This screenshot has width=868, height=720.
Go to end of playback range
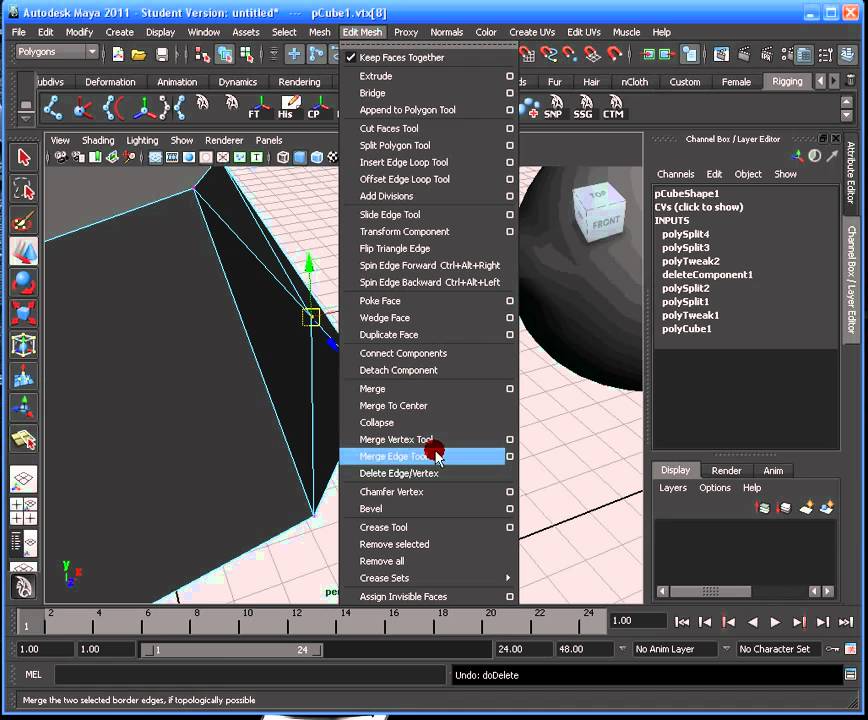(x=846, y=622)
